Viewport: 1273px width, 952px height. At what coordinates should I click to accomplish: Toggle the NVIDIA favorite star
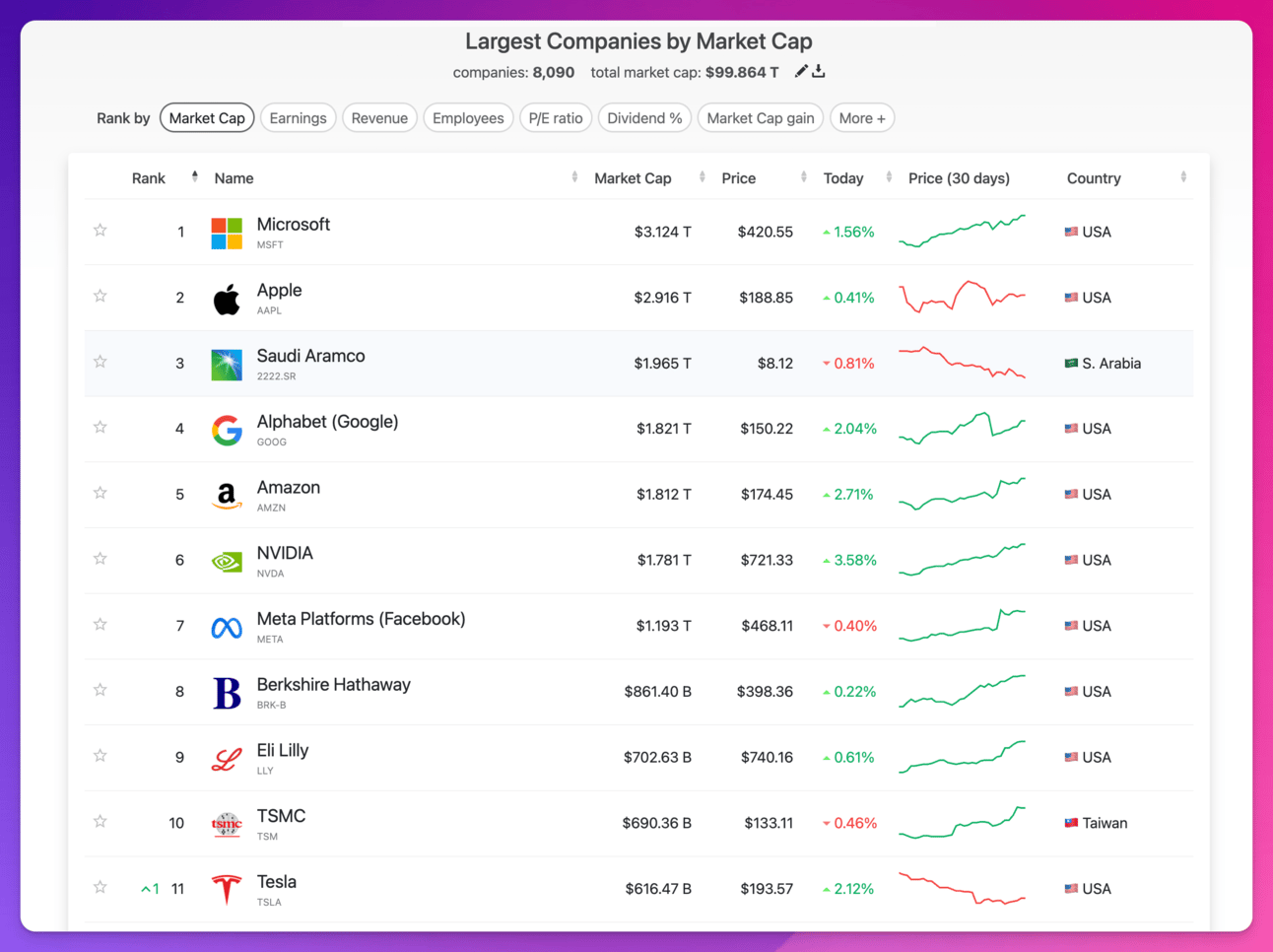tap(100, 559)
